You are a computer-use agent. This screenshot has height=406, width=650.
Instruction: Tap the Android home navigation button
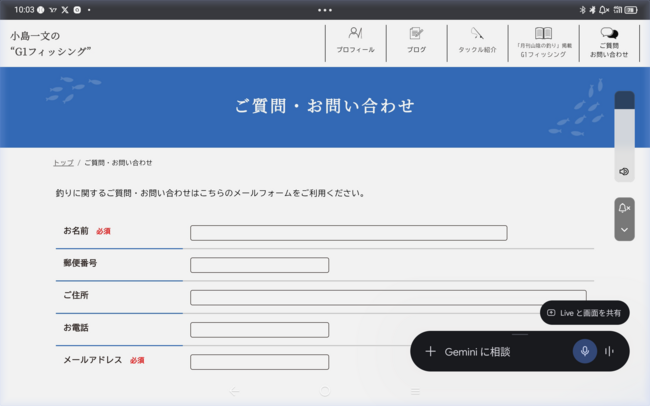pos(325,391)
